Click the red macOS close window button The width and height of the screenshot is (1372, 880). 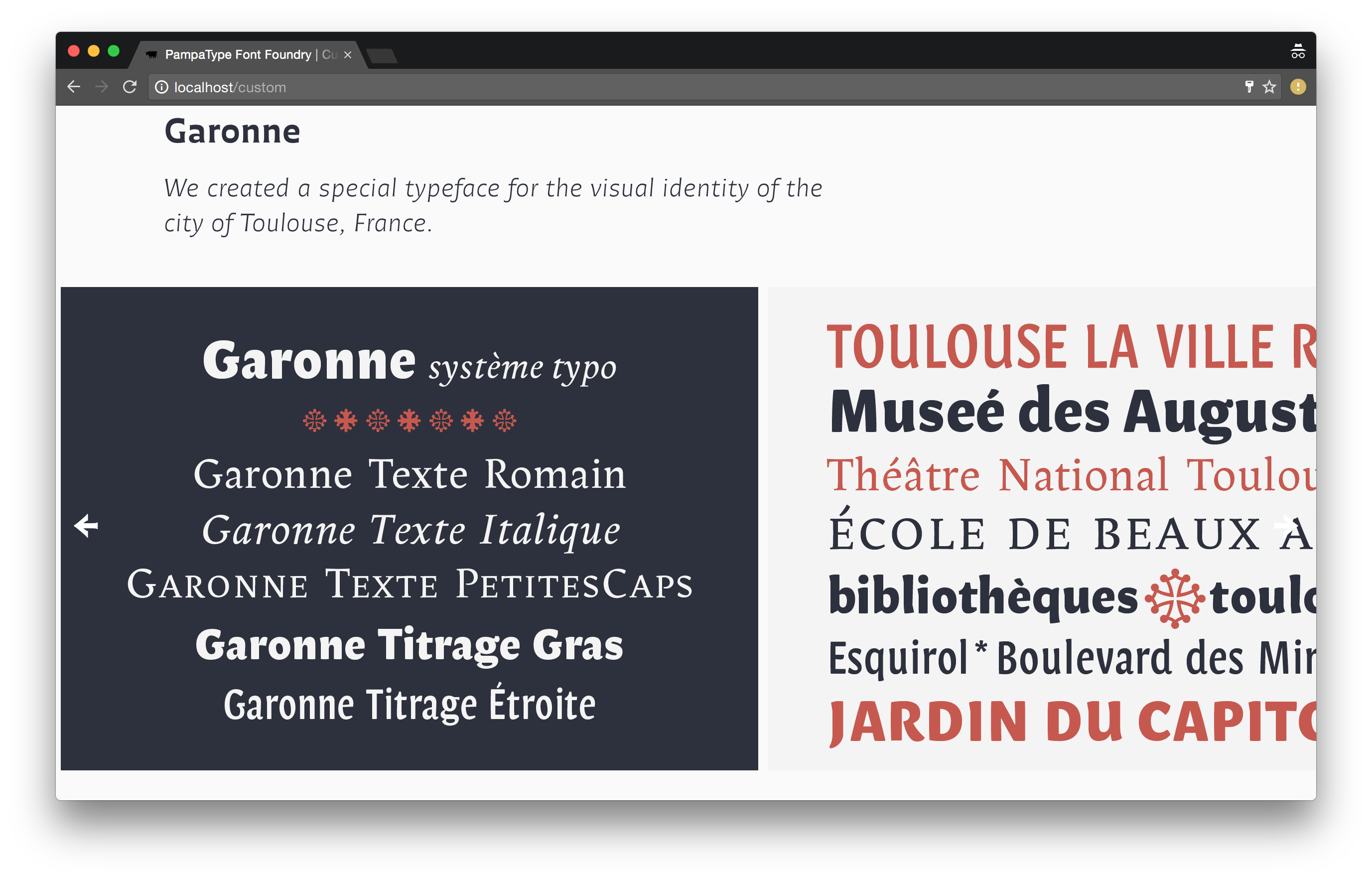point(74,51)
